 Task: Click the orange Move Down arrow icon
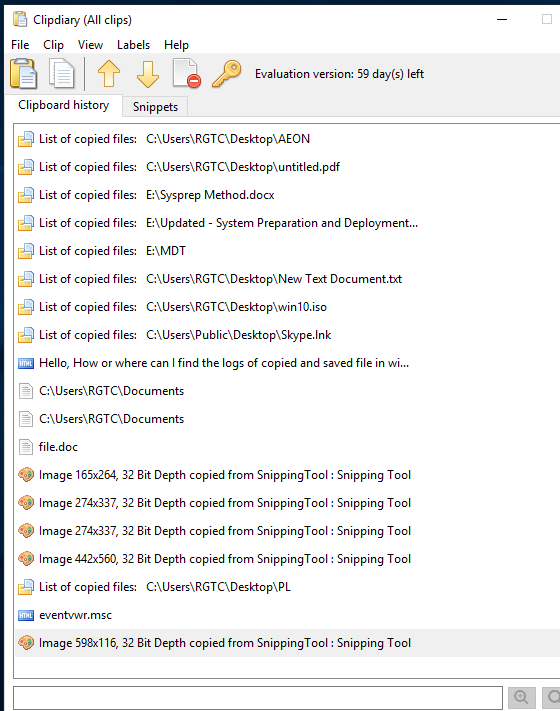coord(148,74)
